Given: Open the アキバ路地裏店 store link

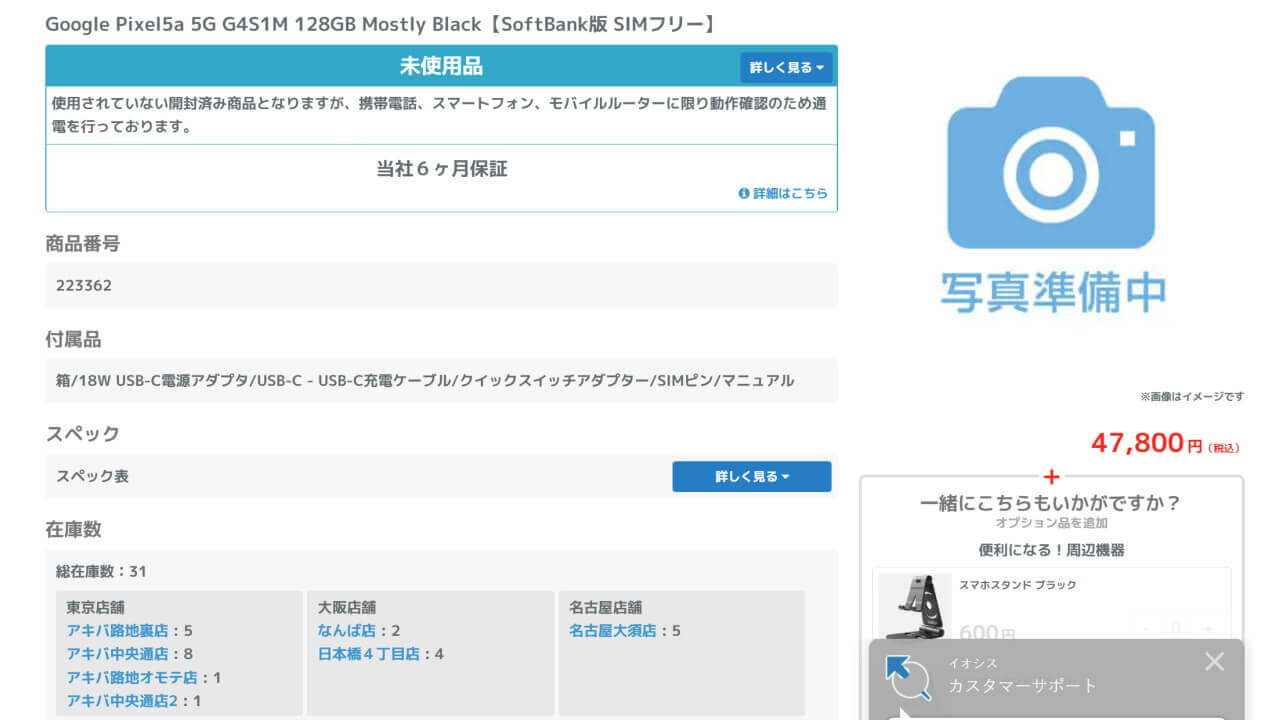Looking at the screenshot, I should [x=118, y=631].
